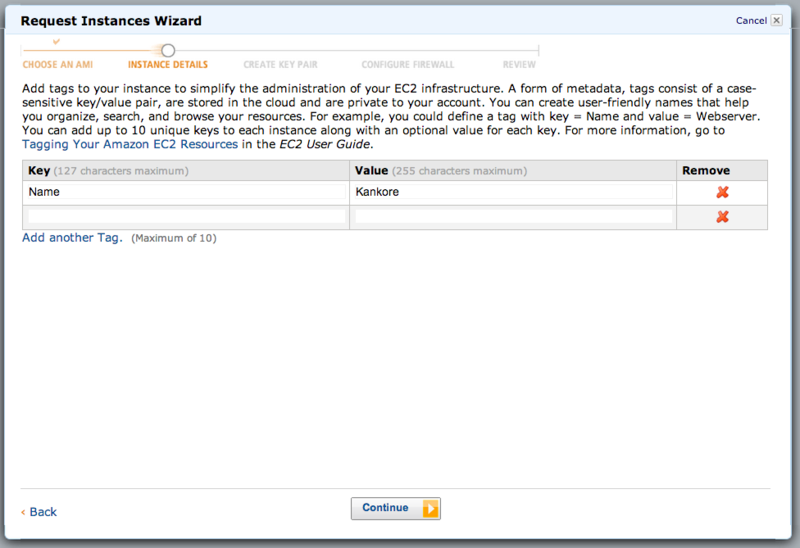This screenshot has width=800, height=548.
Task: Click Add another Tag link
Action: click(x=72, y=238)
